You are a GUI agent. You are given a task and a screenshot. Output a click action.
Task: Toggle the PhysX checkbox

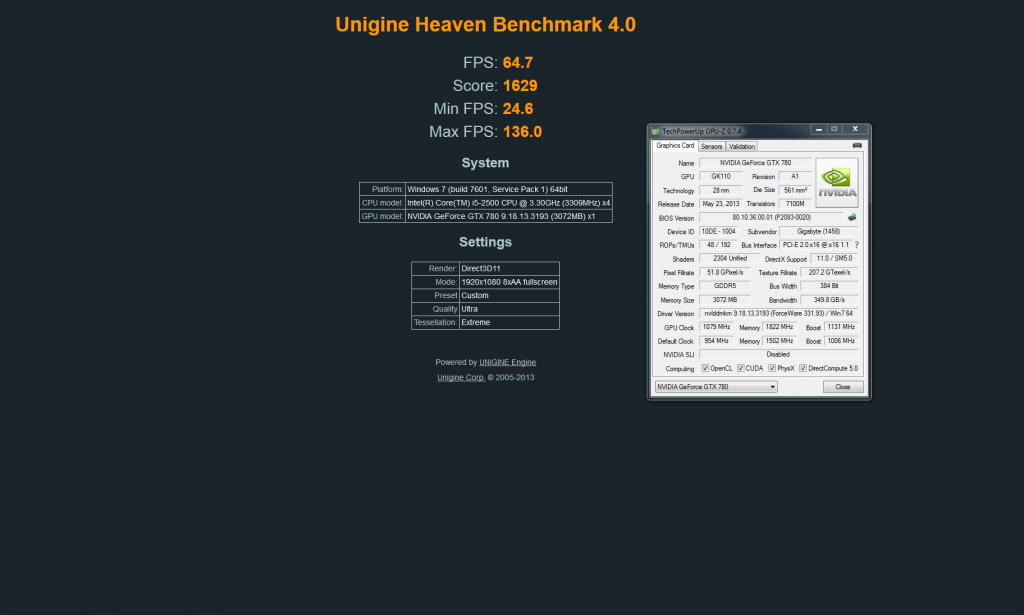pyautogui.click(x=771, y=368)
